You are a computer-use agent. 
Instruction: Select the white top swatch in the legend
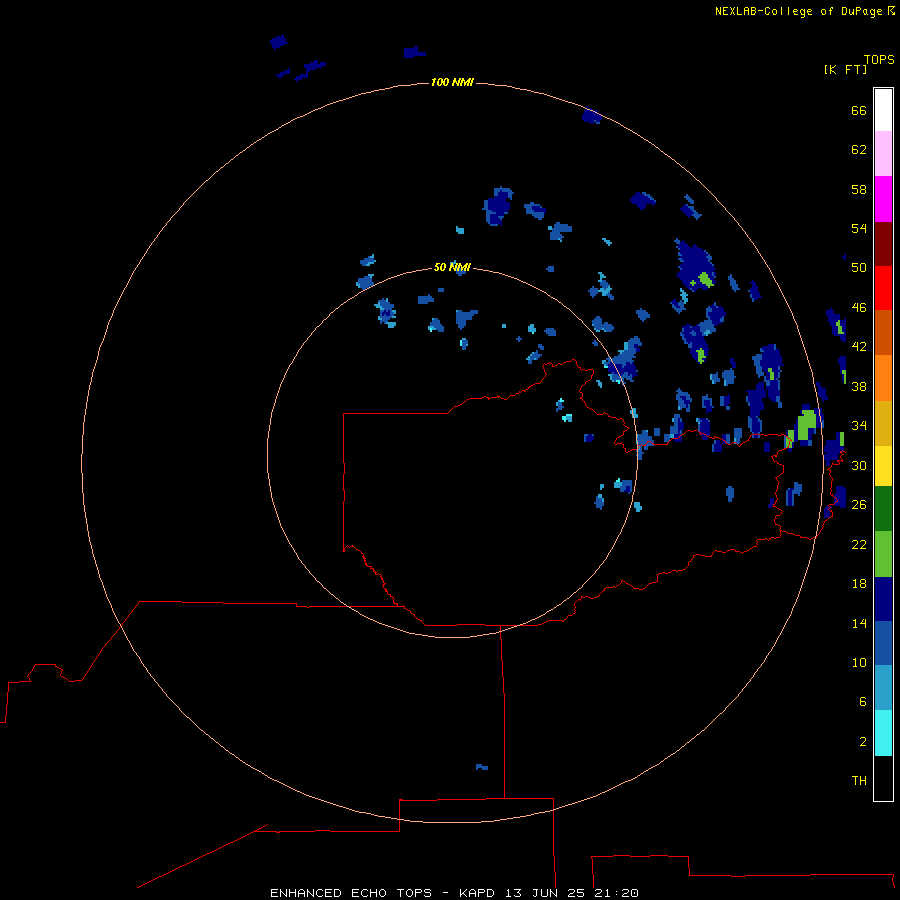(883, 110)
